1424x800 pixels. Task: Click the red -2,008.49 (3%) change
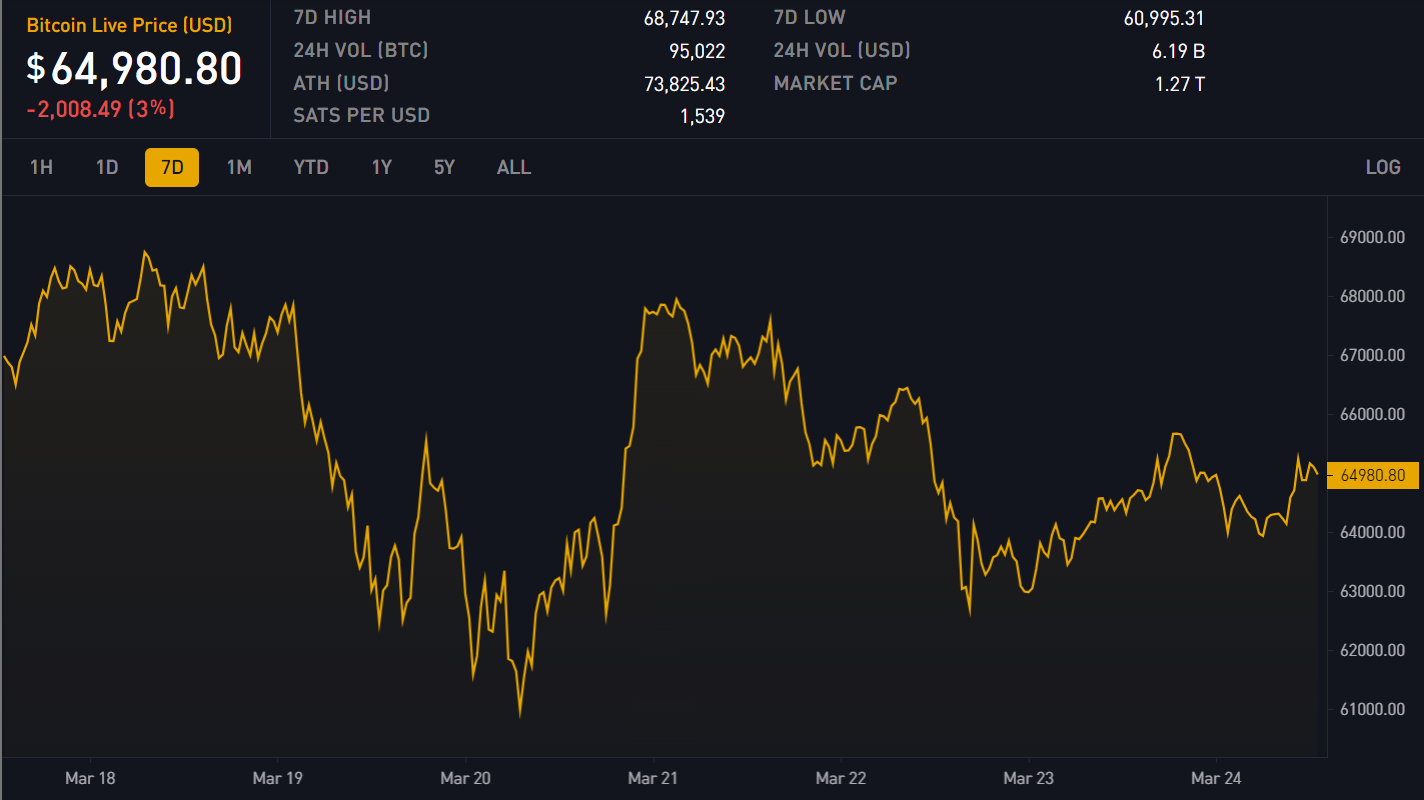point(100,109)
